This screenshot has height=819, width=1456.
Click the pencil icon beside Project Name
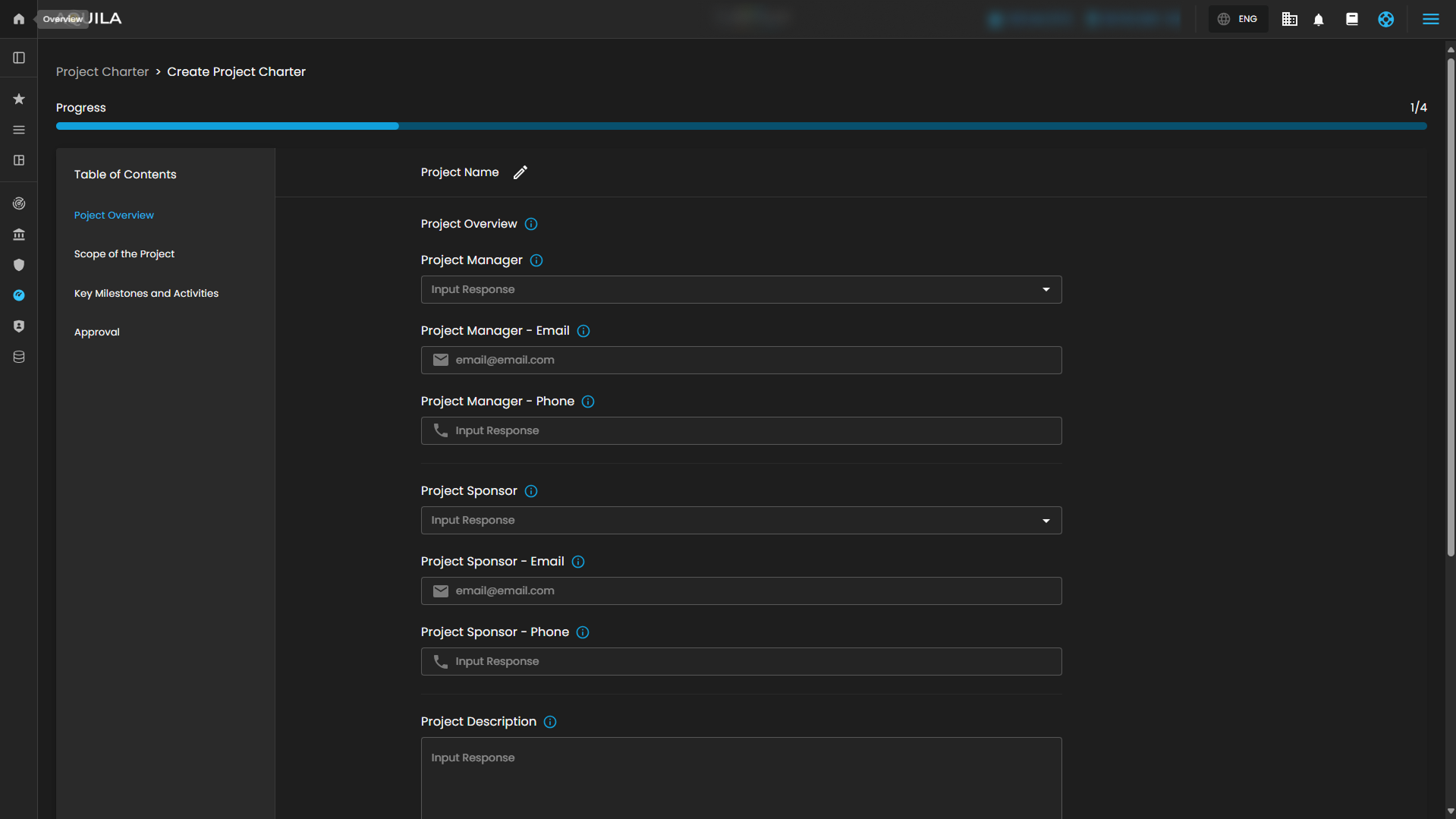[520, 173]
